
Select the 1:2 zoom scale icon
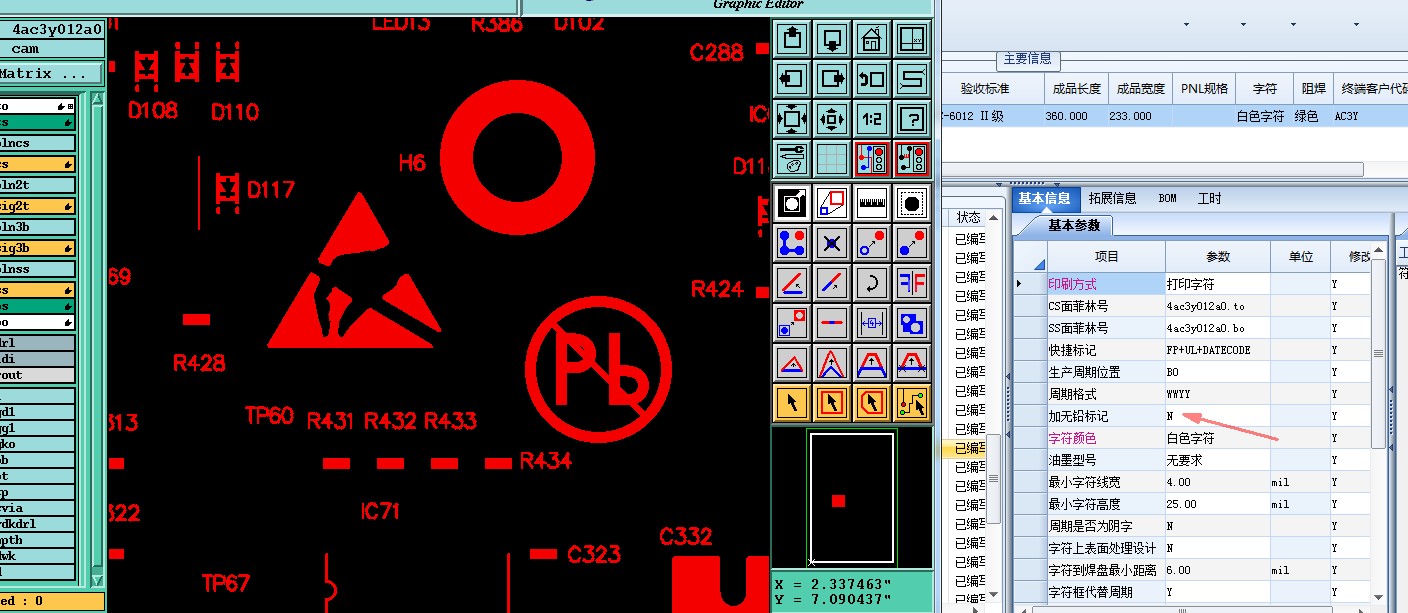coord(871,119)
